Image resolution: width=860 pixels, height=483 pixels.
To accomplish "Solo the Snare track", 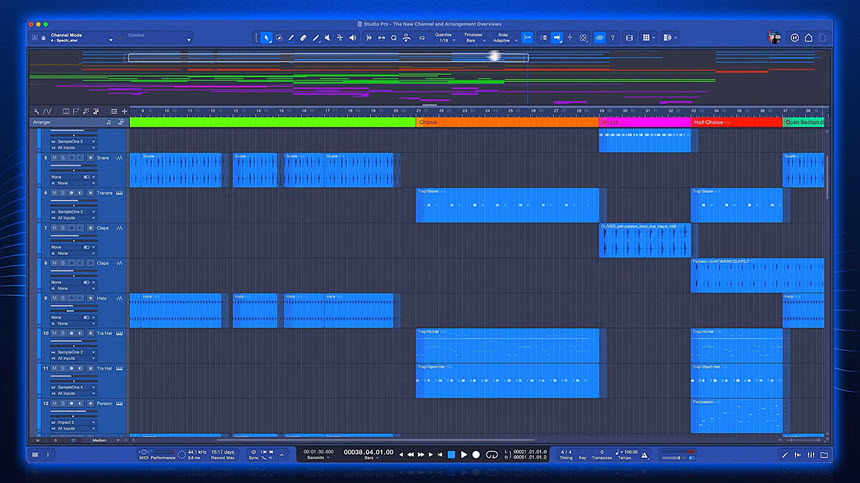I will [63, 158].
